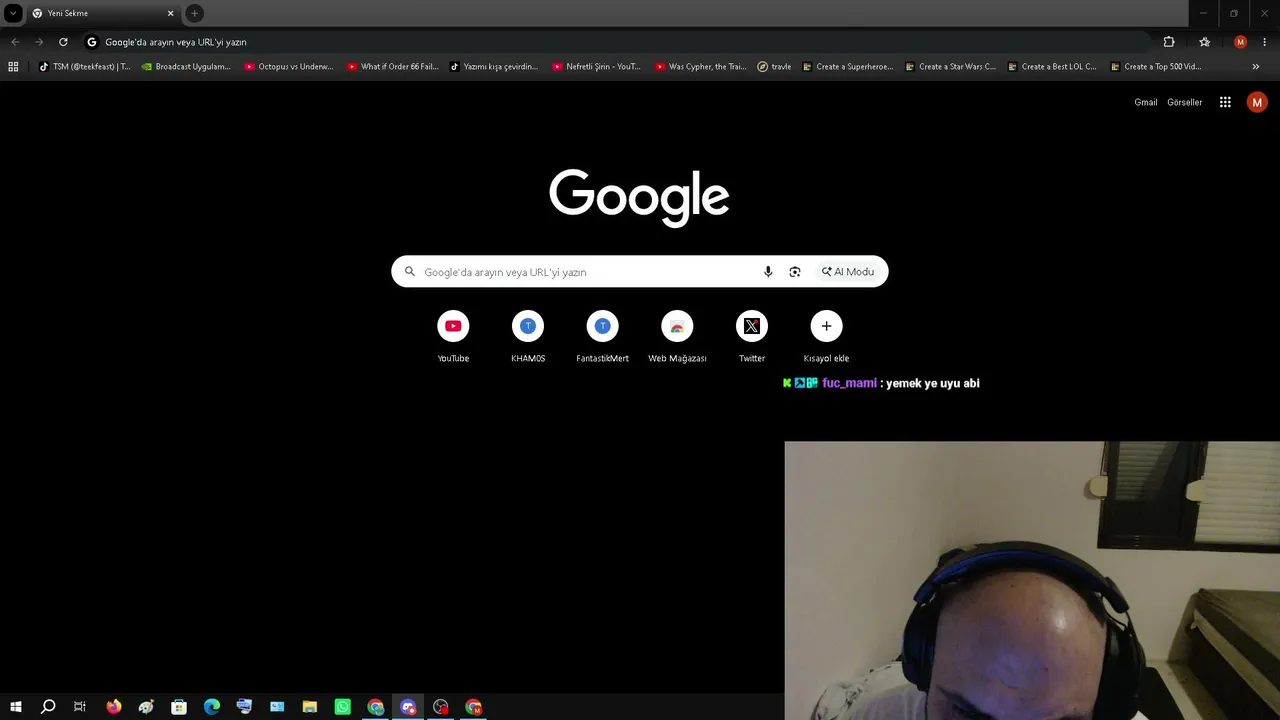1280x720 pixels.
Task: Open the Görseller link
Action: tap(1185, 102)
